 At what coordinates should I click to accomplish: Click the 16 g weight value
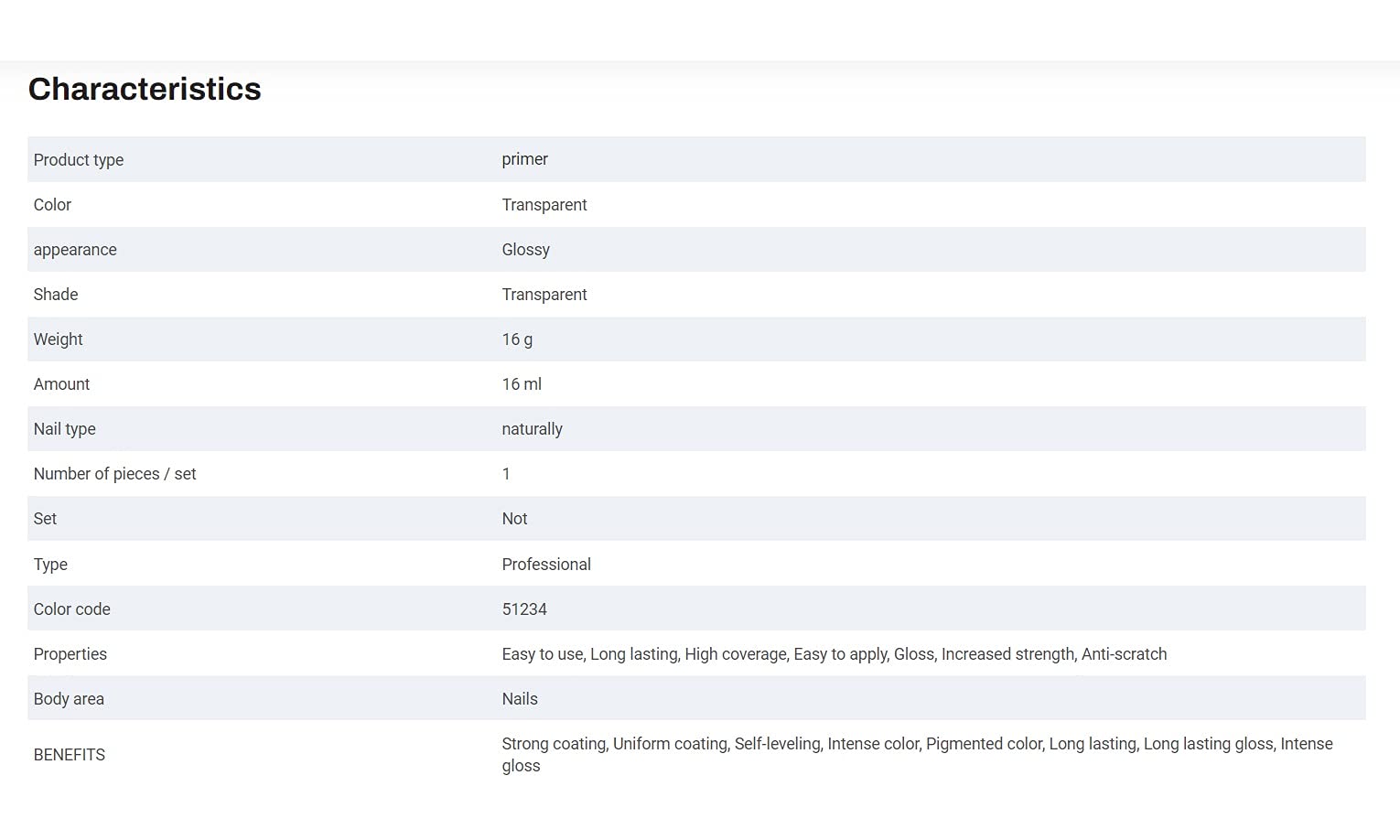click(517, 339)
